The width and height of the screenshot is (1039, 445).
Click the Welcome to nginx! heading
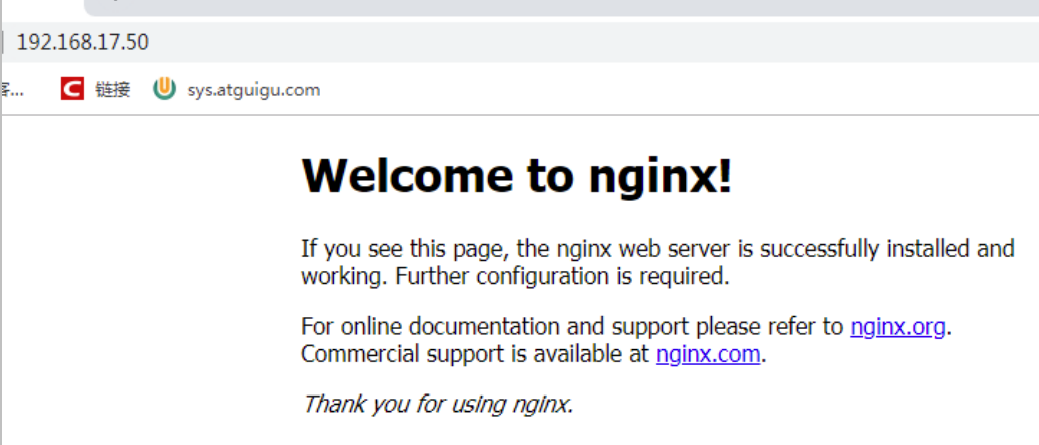[517, 176]
